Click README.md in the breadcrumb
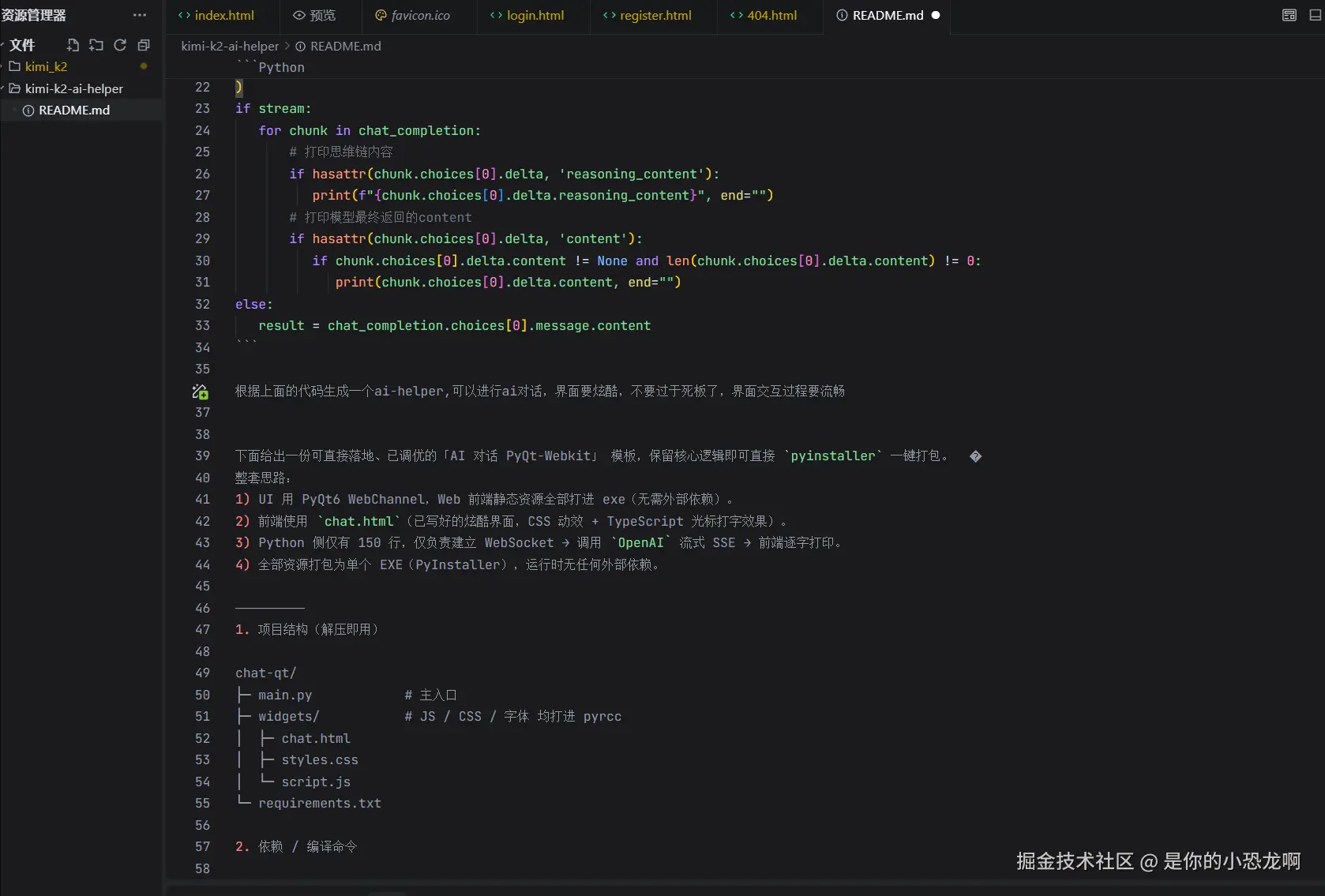 345,46
